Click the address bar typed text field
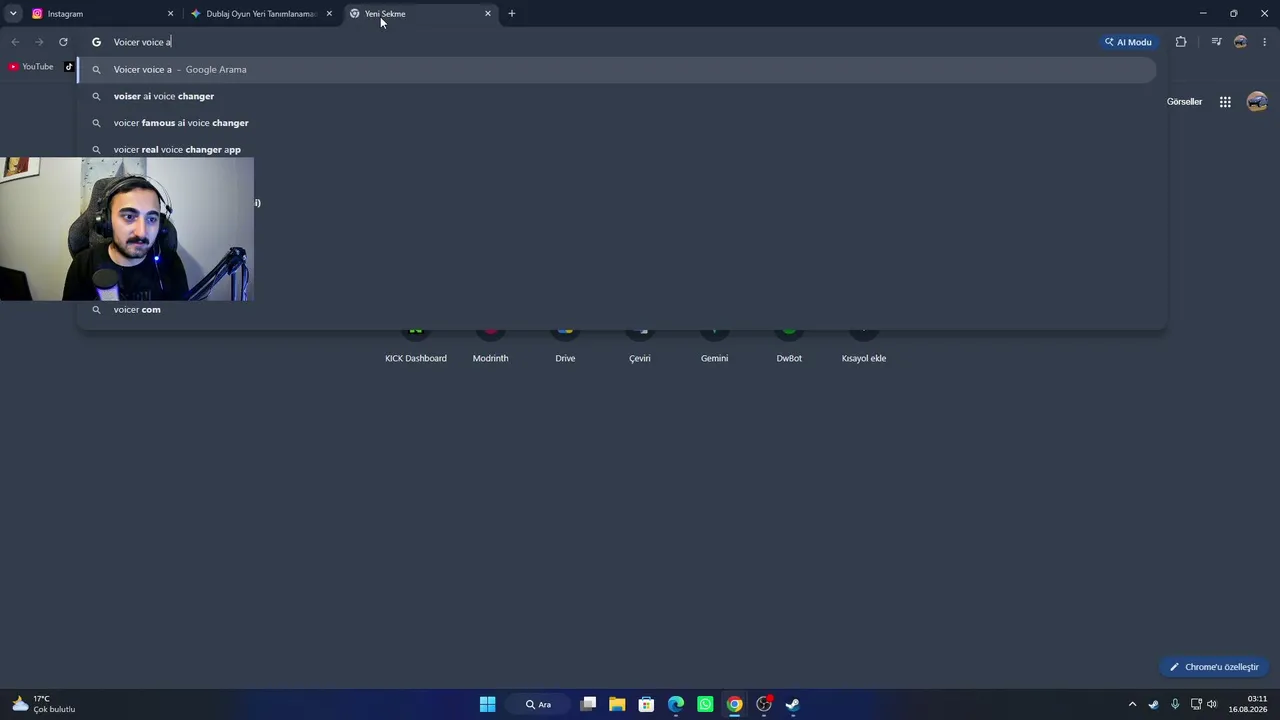1280x720 pixels. point(600,42)
